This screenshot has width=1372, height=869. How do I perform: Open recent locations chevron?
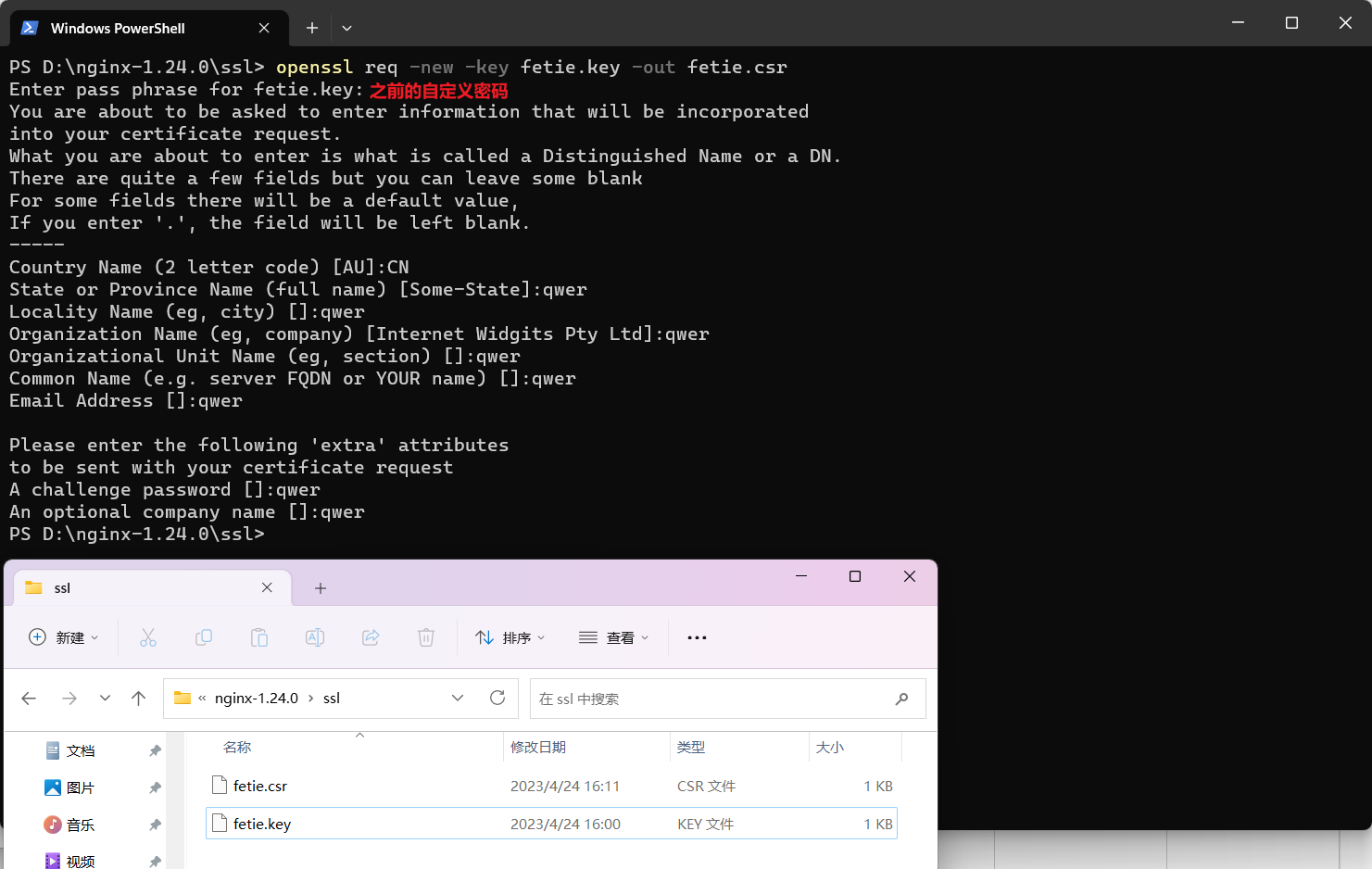click(105, 699)
